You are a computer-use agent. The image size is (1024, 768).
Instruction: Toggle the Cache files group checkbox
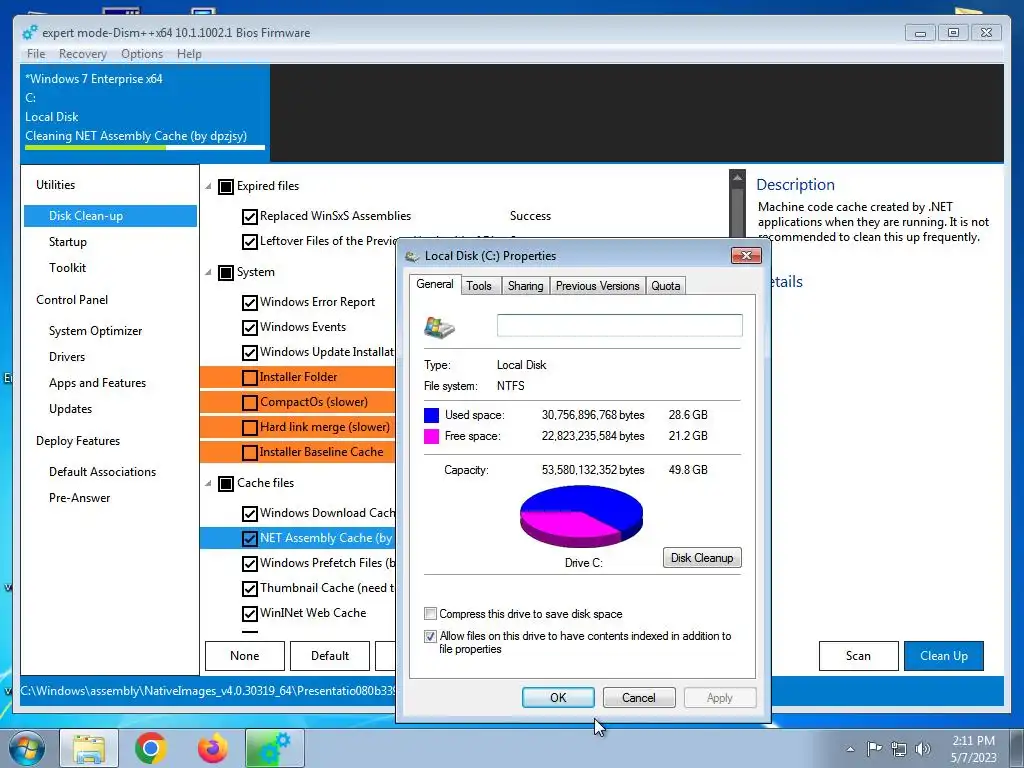225,483
